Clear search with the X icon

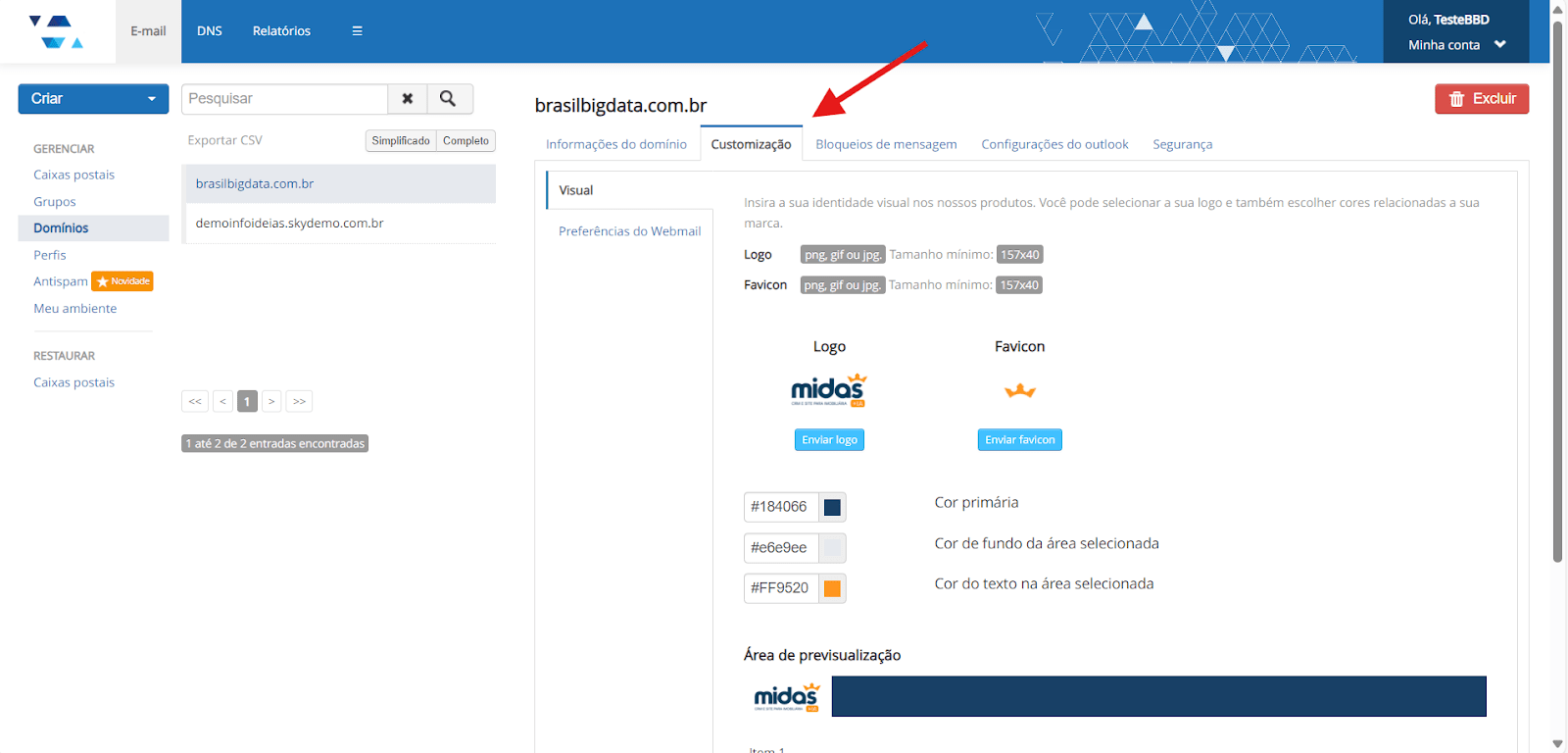pyautogui.click(x=408, y=99)
